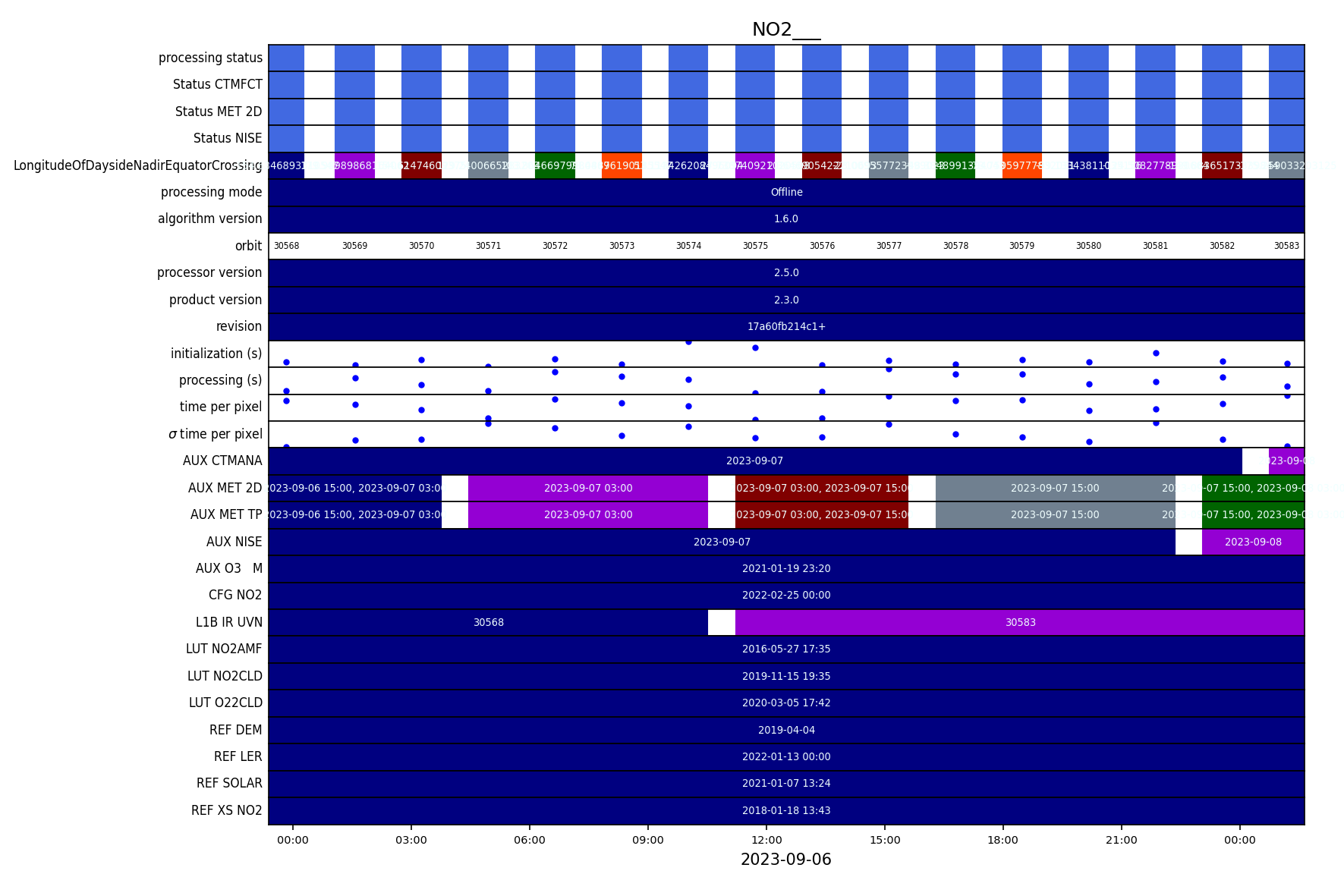Screen dimensions: 1344x896
Task: Click the 2019-04-04 value in REF DEM row
Action: [786, 730]
